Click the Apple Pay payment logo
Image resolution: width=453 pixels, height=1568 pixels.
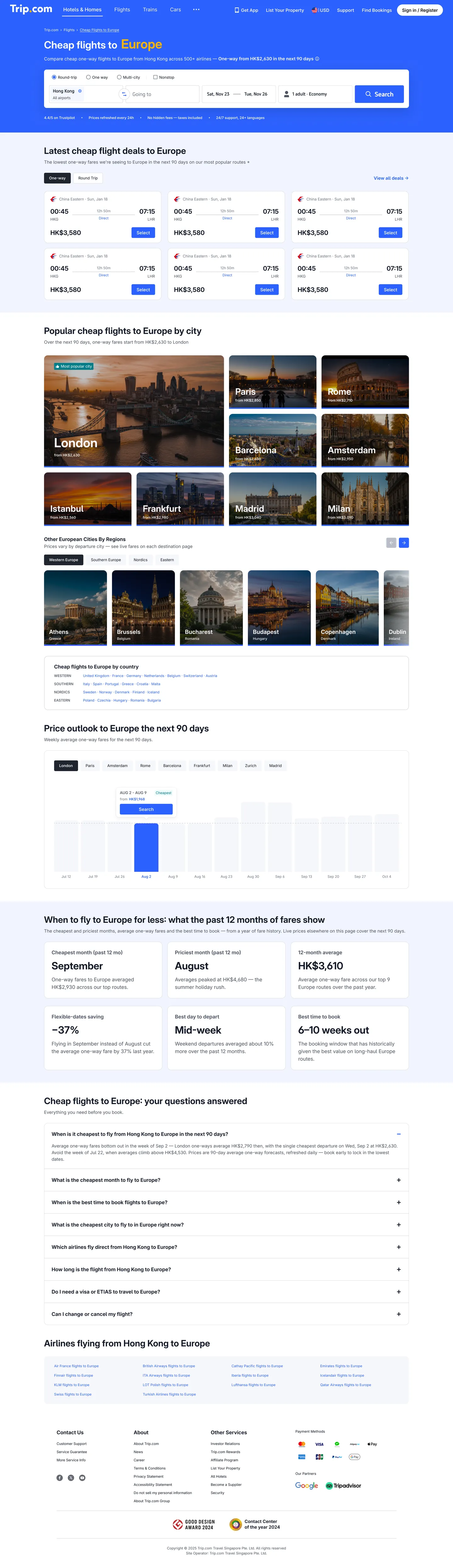coord(372,1444)
